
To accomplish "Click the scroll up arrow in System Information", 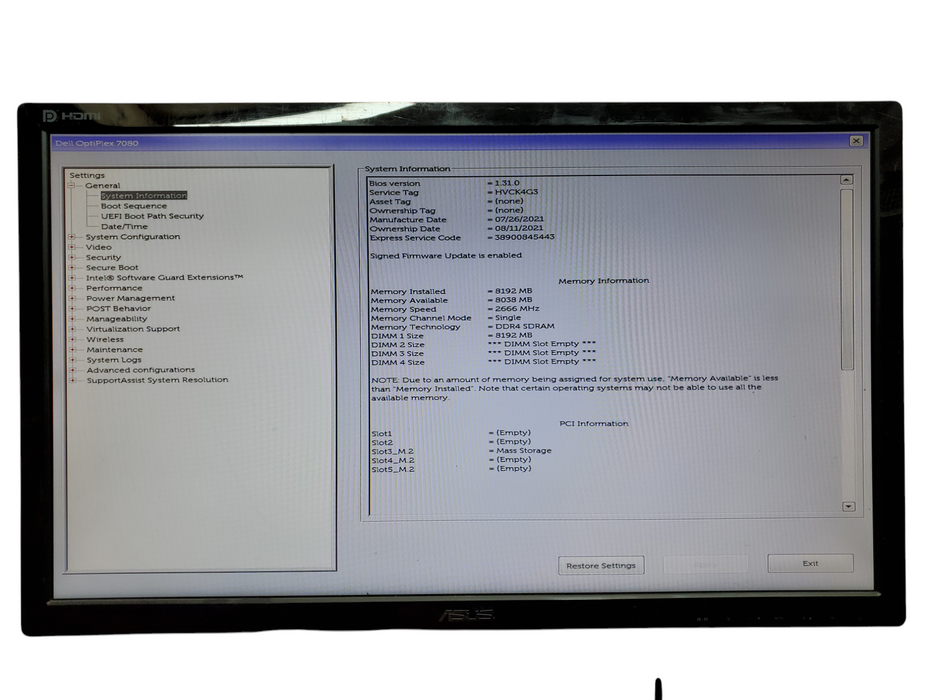I will [x=846, y=180].
